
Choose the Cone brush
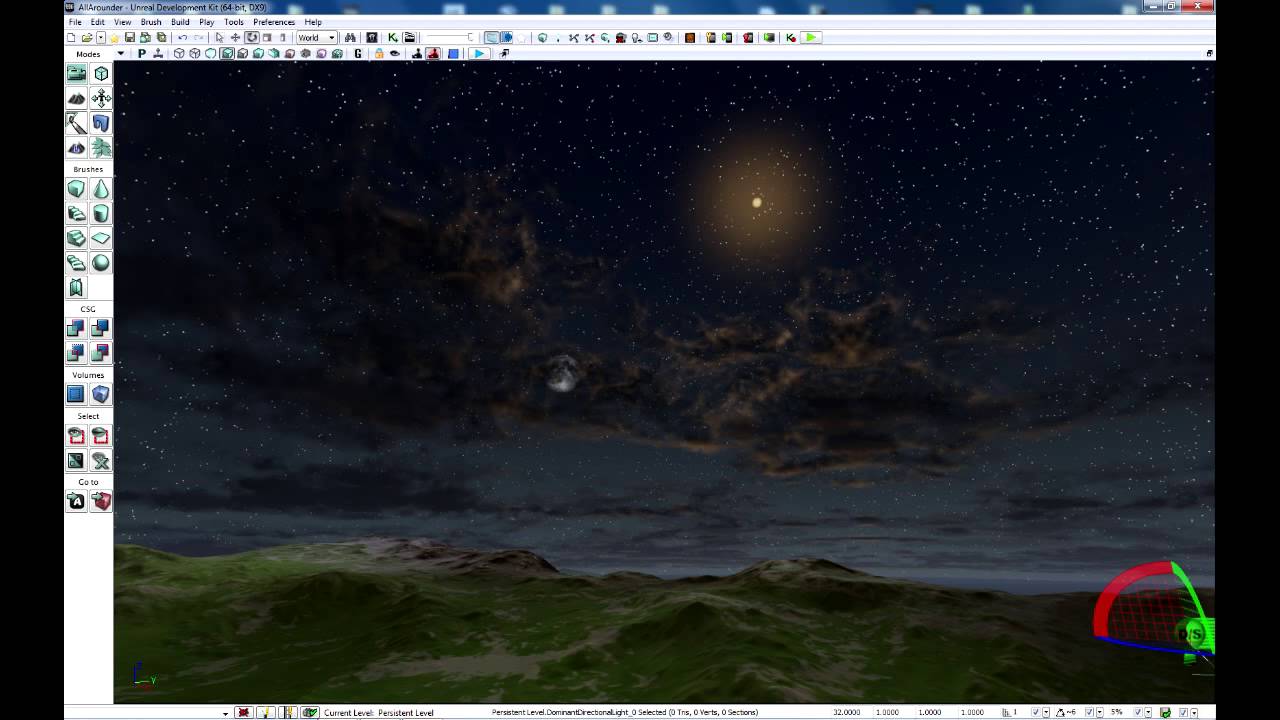tap(101, 189)
